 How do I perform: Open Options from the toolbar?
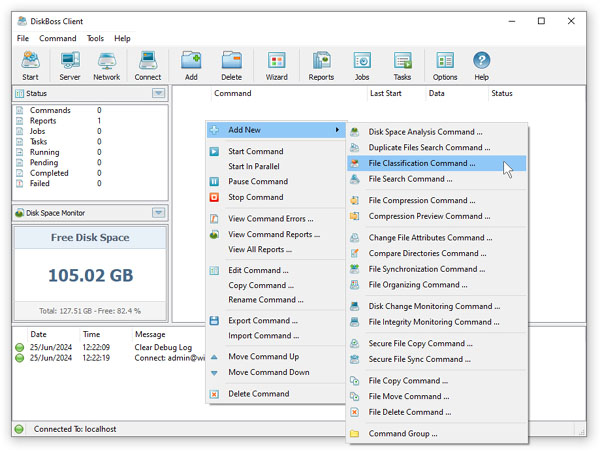click(445, 66)
